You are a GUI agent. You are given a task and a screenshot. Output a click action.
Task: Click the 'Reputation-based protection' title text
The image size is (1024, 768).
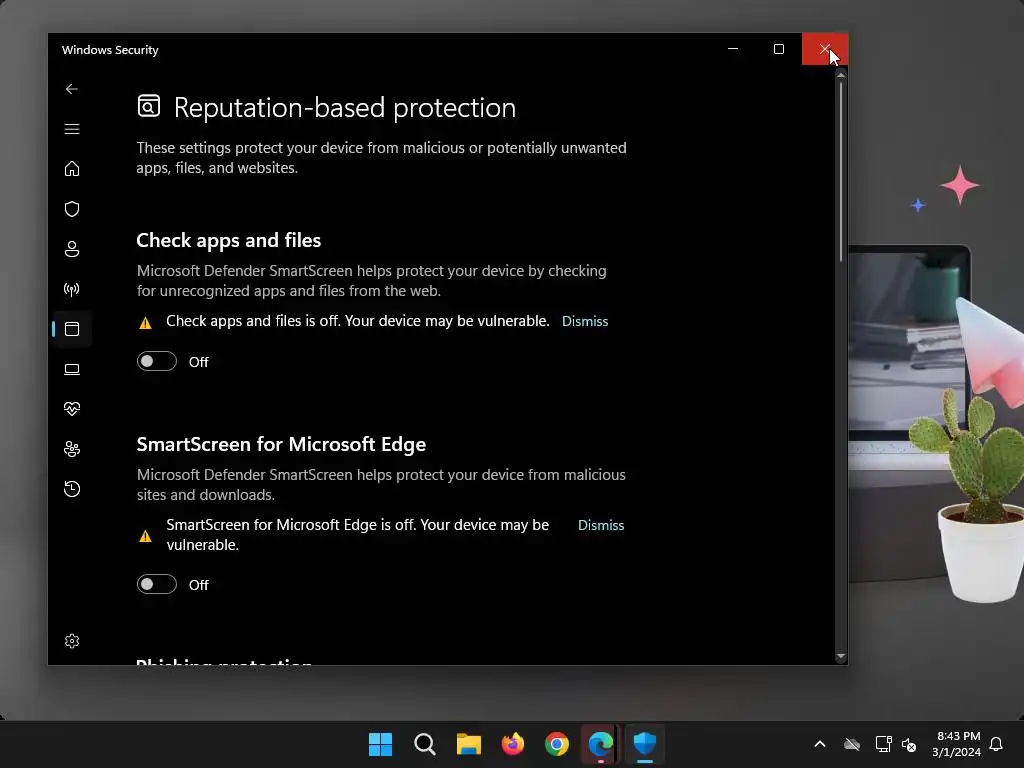[345, 107]
